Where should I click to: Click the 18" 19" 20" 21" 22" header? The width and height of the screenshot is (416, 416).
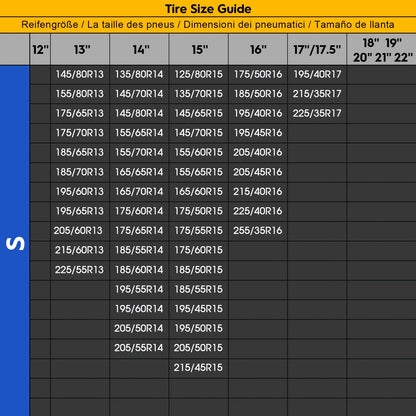[x=382, y=49]
